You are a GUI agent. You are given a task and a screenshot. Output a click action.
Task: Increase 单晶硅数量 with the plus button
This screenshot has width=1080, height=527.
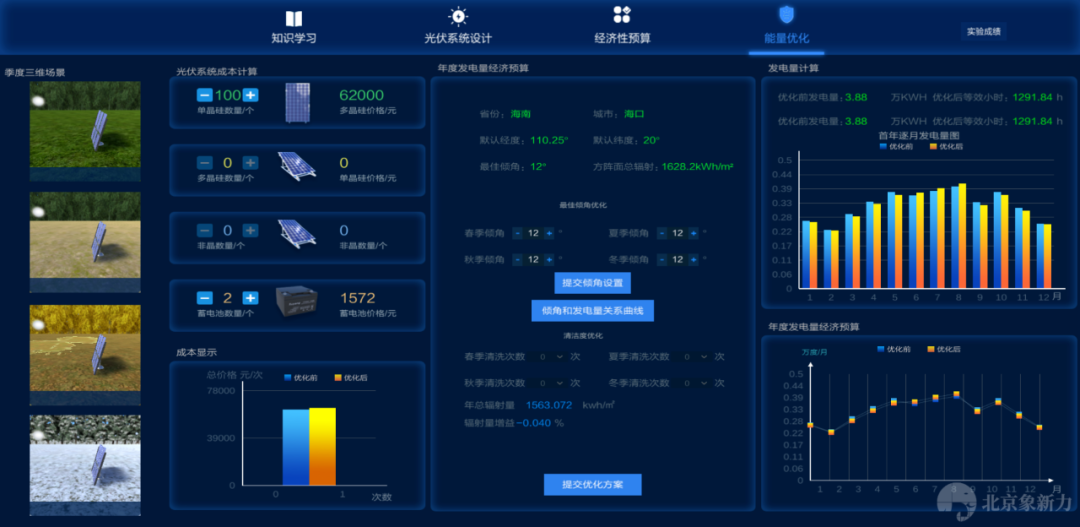251,95
